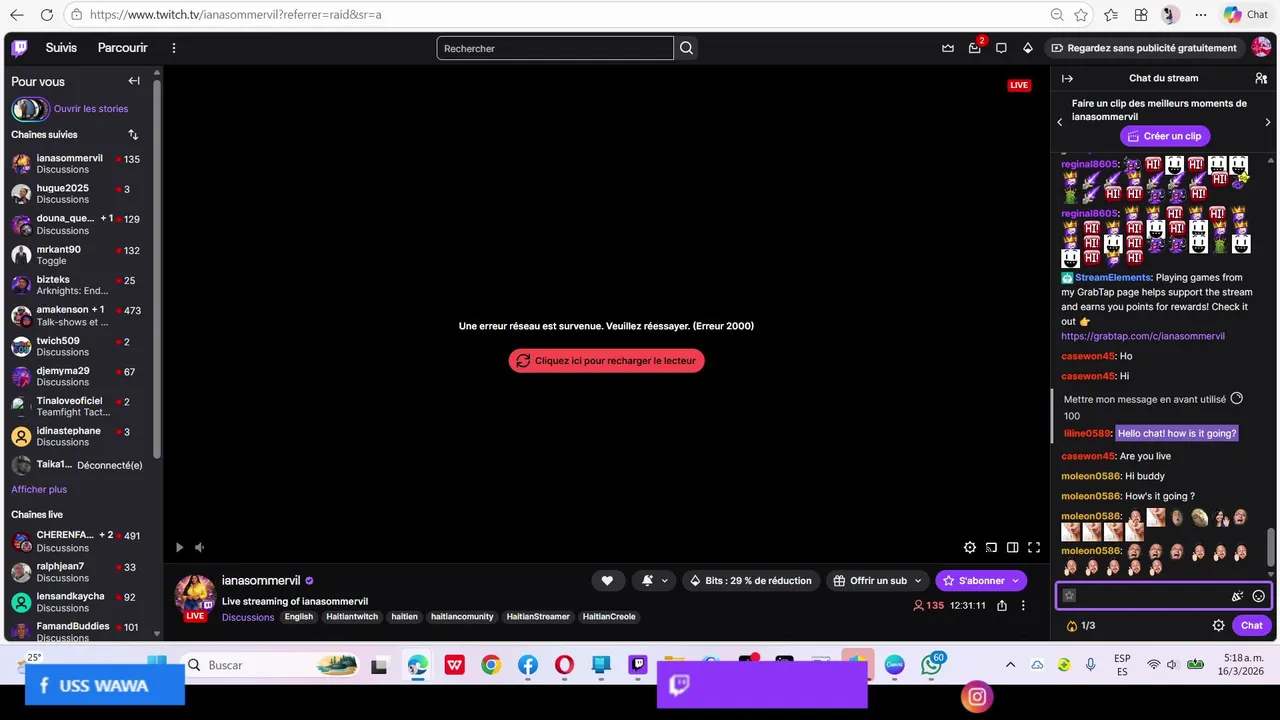Click the browser address bar URL
1280x720 pixels.
(236, 15)
